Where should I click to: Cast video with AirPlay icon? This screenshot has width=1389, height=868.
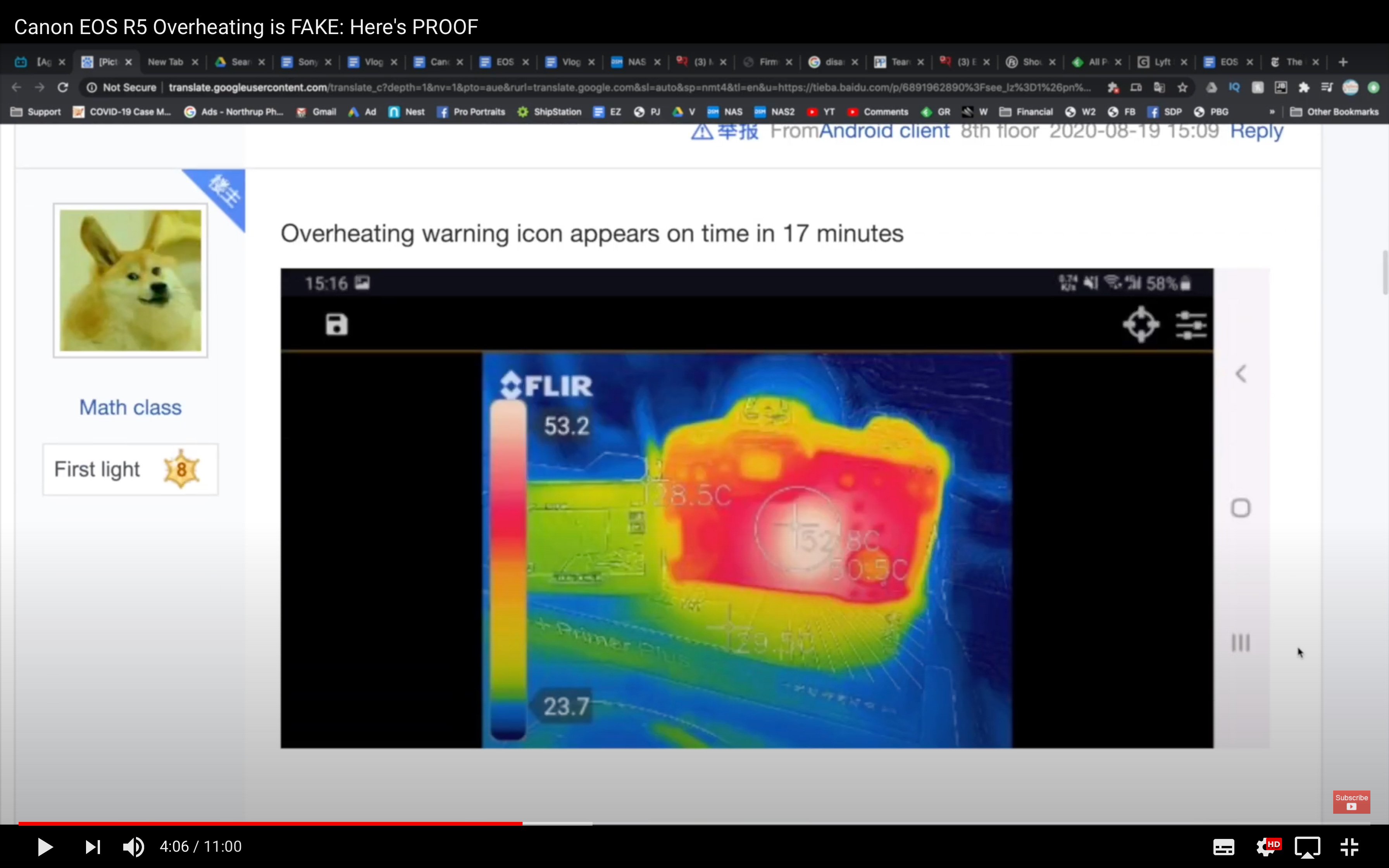[1308, 847]
